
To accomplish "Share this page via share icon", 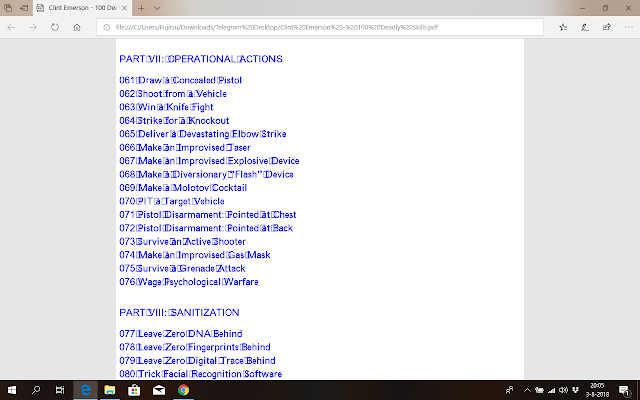I will click(607, 27).
